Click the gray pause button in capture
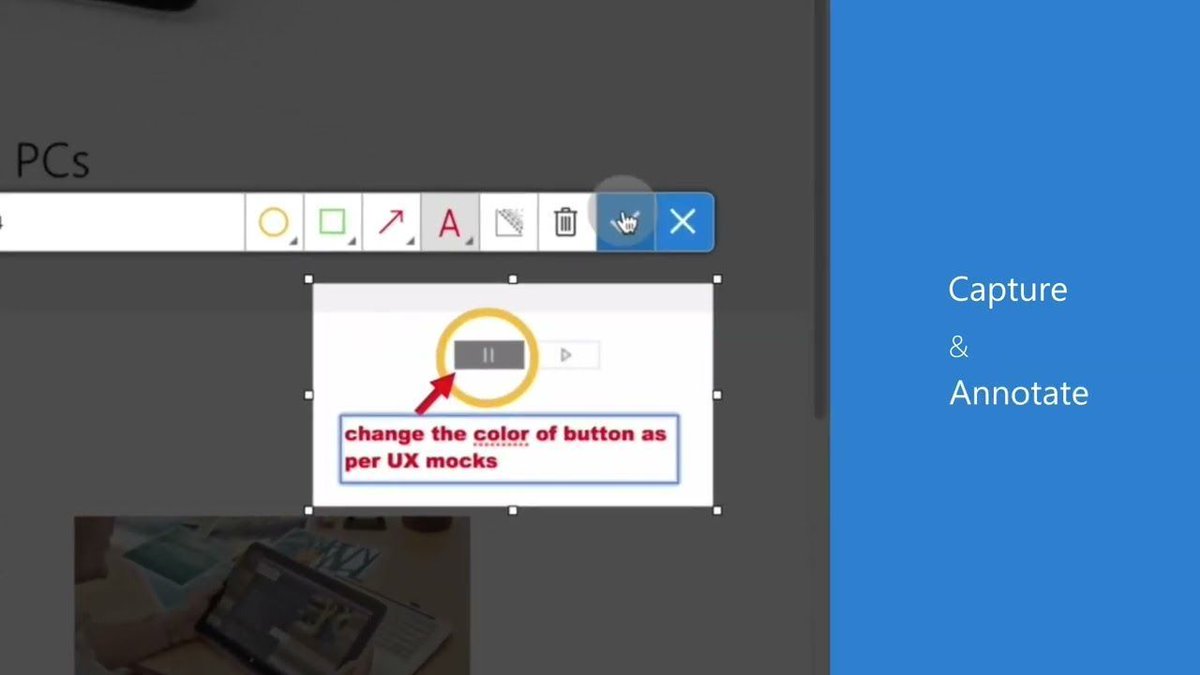 [489, 355]
